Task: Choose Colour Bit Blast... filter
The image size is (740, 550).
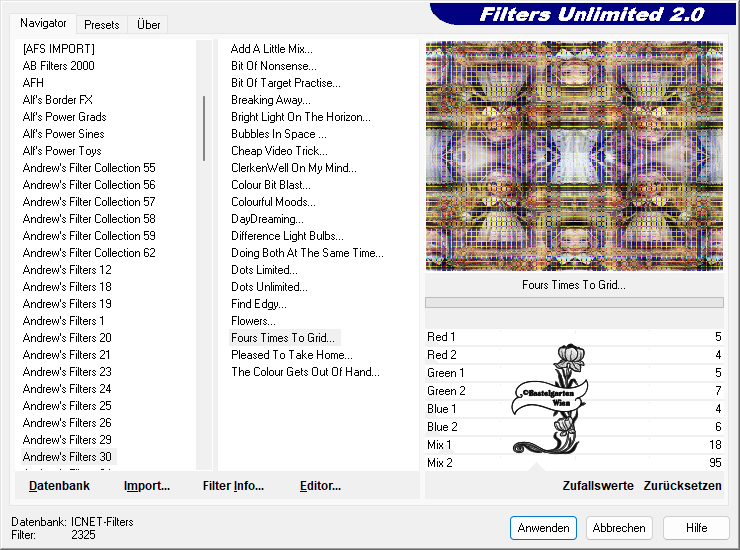Action: point(270,185)
